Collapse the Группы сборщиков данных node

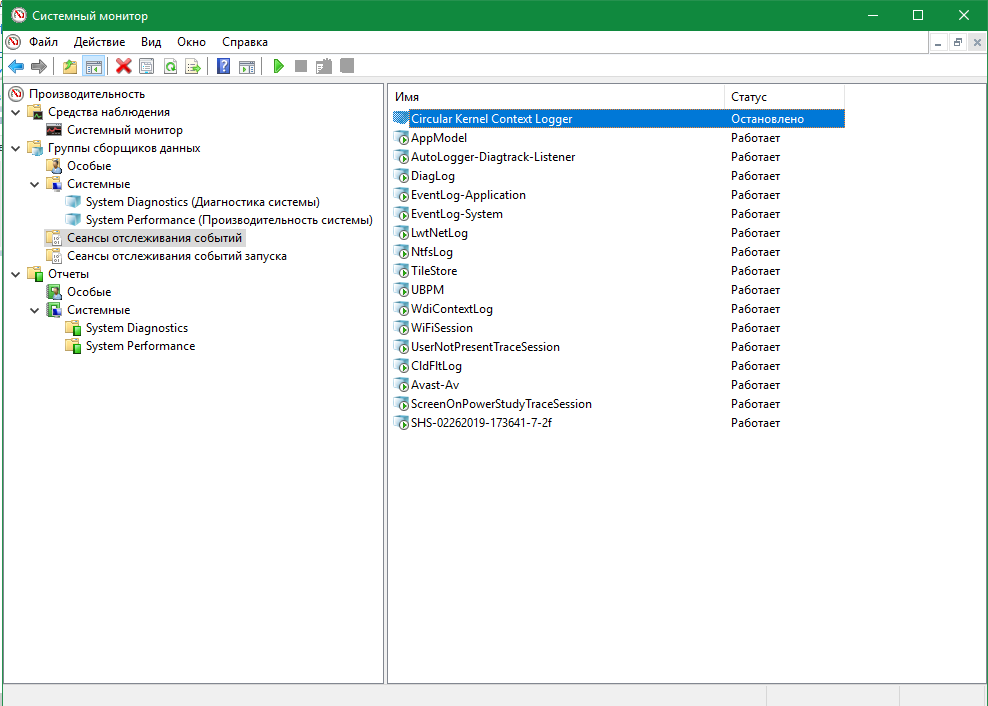coord(16,148)
